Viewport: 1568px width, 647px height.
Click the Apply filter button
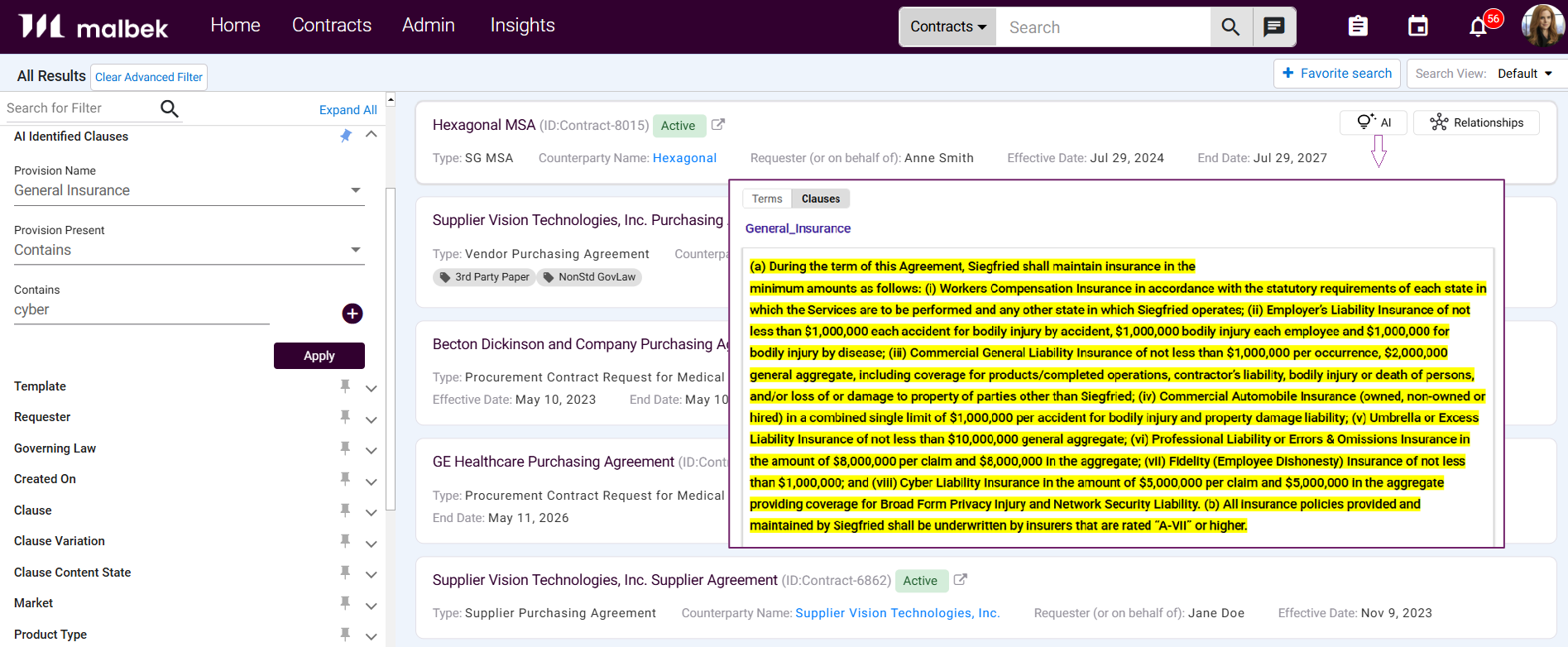coord(319,356)
